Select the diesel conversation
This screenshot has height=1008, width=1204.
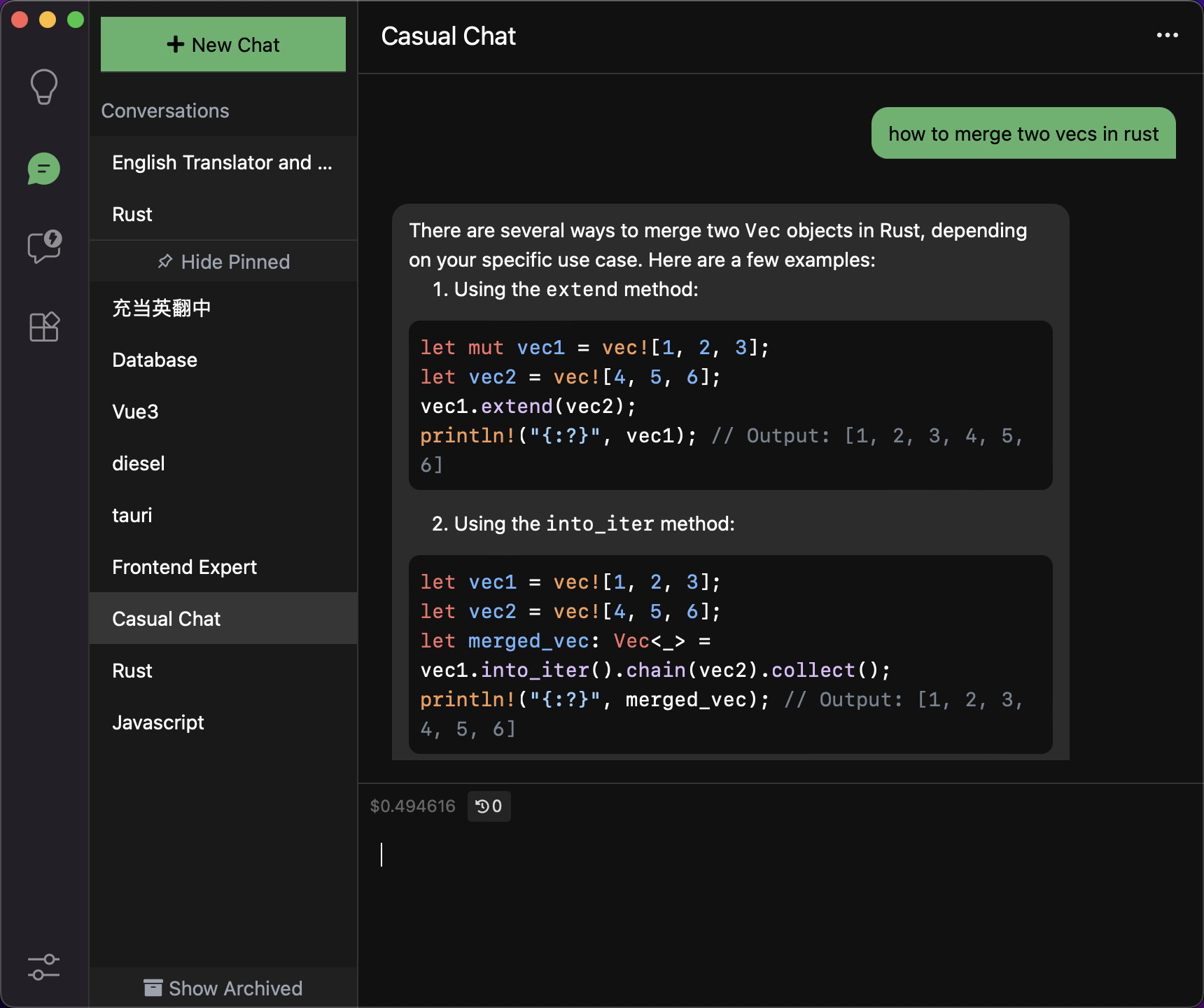point(139,463)
